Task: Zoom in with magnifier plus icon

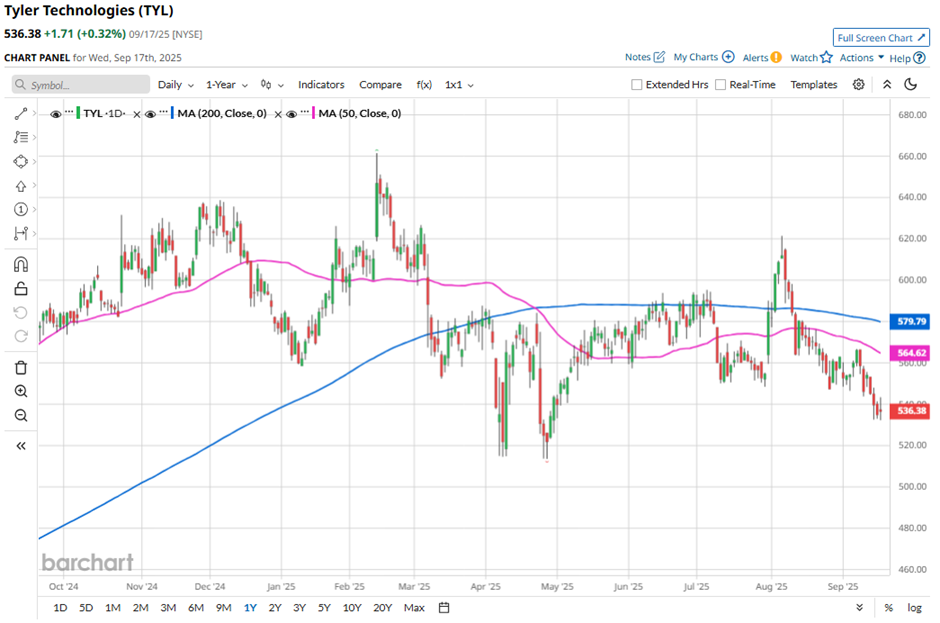Action: point(21,392)
